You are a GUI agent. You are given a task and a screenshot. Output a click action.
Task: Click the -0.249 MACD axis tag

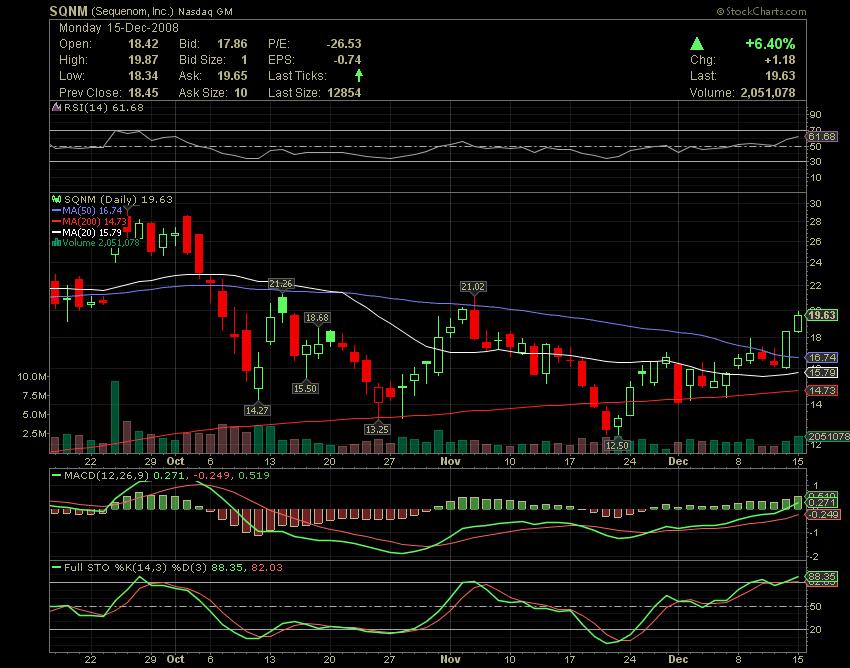(x=823, y=514)
